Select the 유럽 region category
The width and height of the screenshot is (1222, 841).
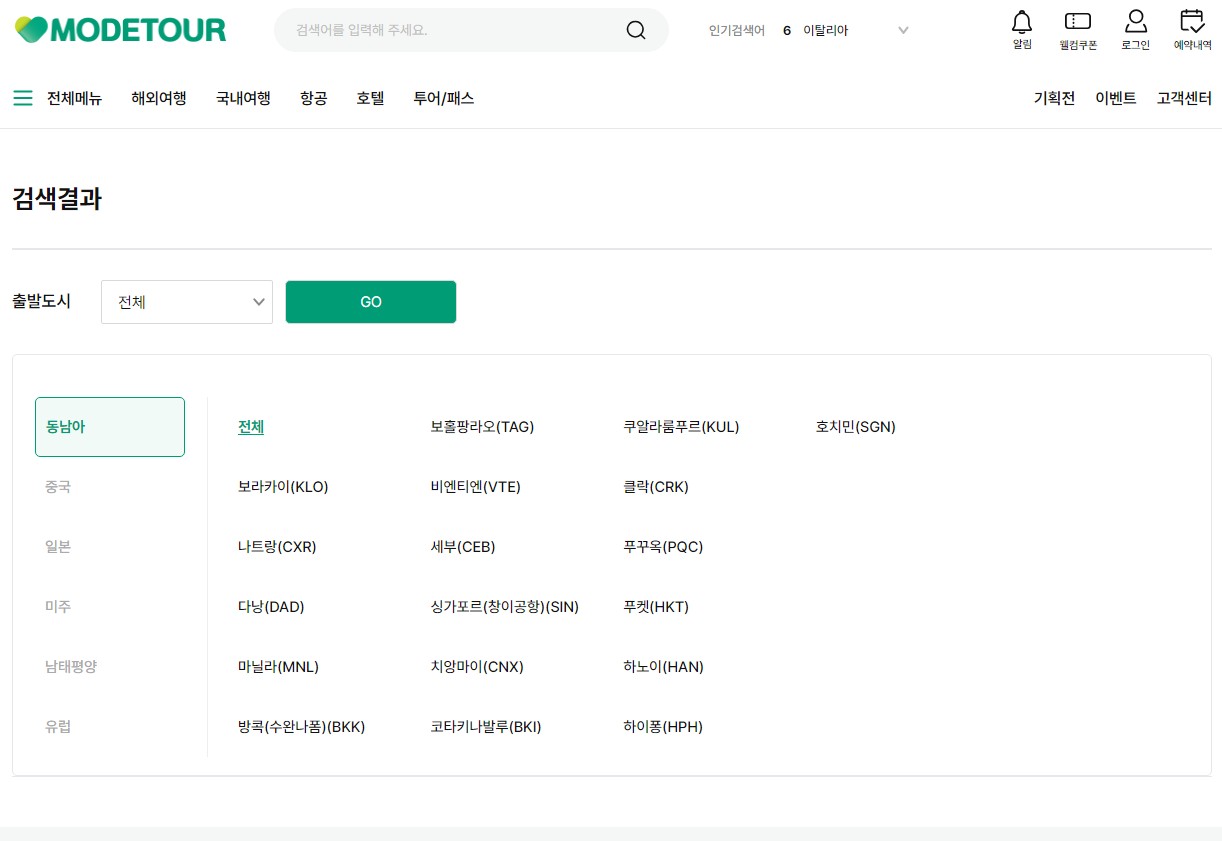coord(57,726)
